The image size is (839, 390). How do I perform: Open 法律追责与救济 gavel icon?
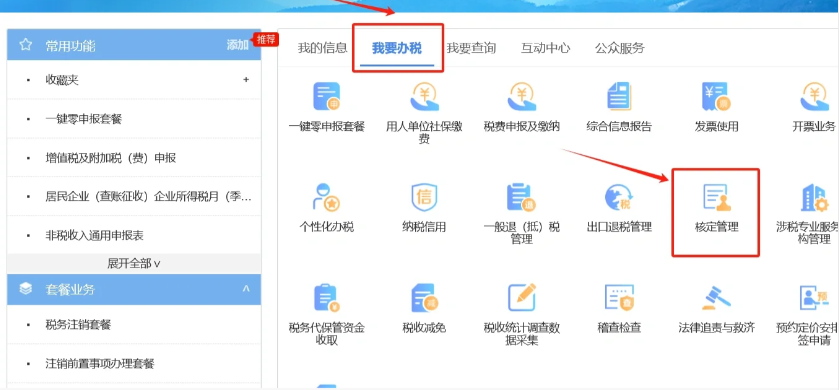click(716, 297)
